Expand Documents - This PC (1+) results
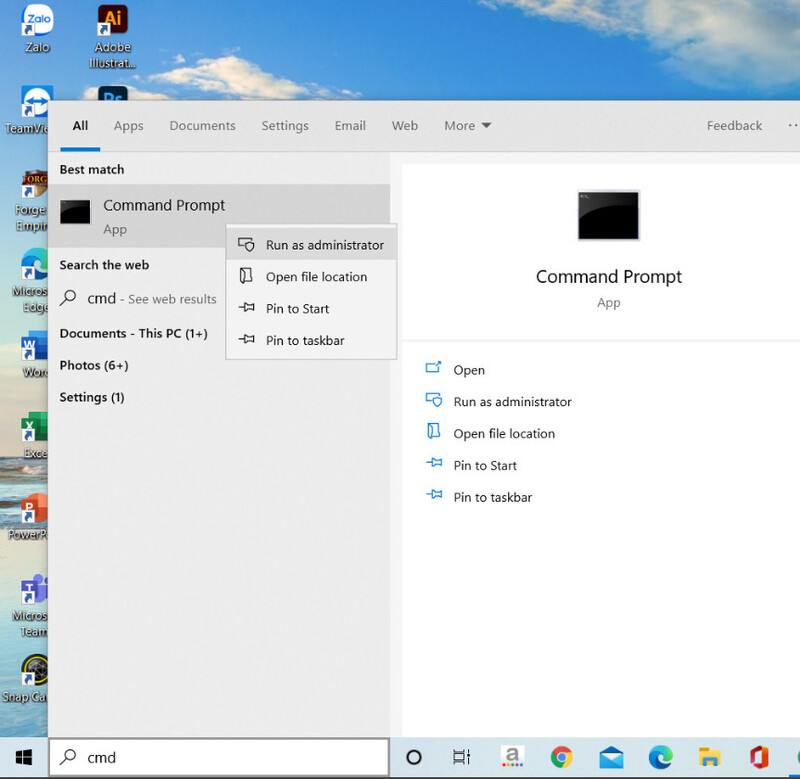This screenshot has height=779, width=800. pos(134,333)
